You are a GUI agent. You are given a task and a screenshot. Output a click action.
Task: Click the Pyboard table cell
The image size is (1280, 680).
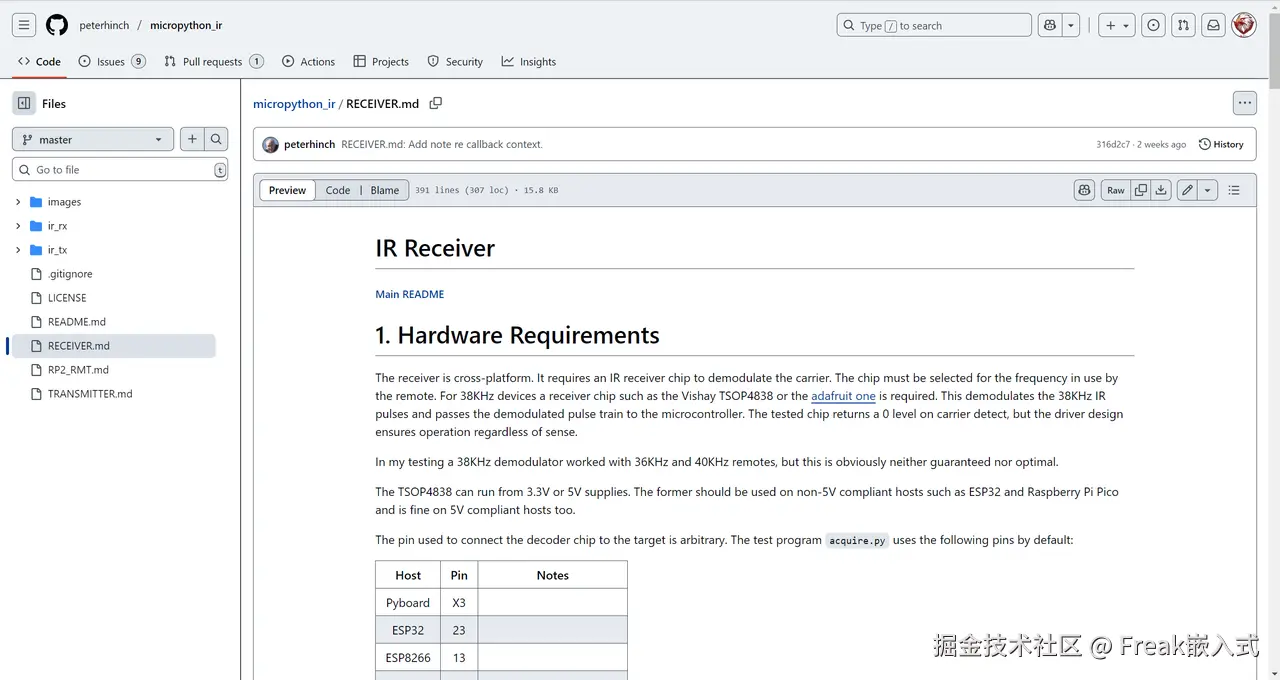(x=408, y=603)
